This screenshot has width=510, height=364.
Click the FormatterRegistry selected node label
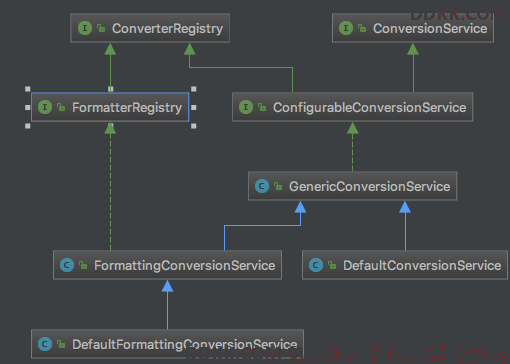[x=127, y=107]
